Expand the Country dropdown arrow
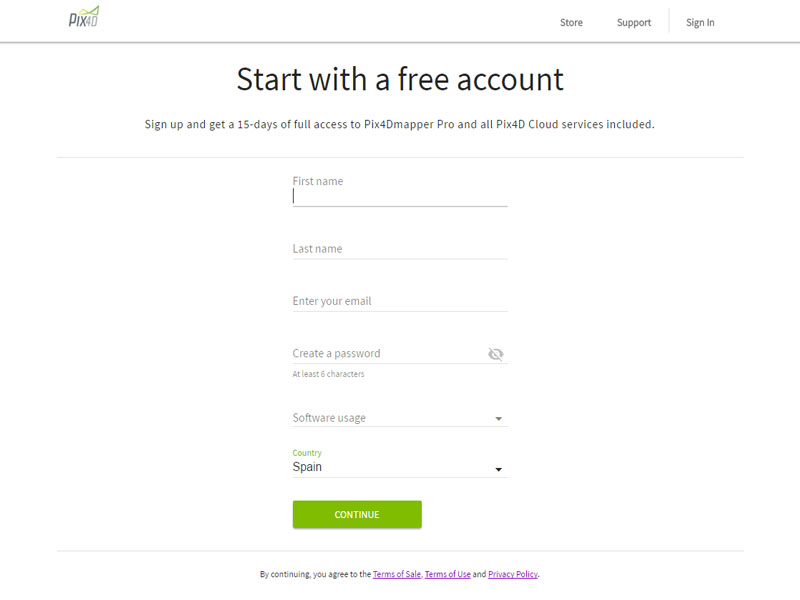The width and height of the screenshot is (800, 600). pyautogui.click(x=498, y=469)
